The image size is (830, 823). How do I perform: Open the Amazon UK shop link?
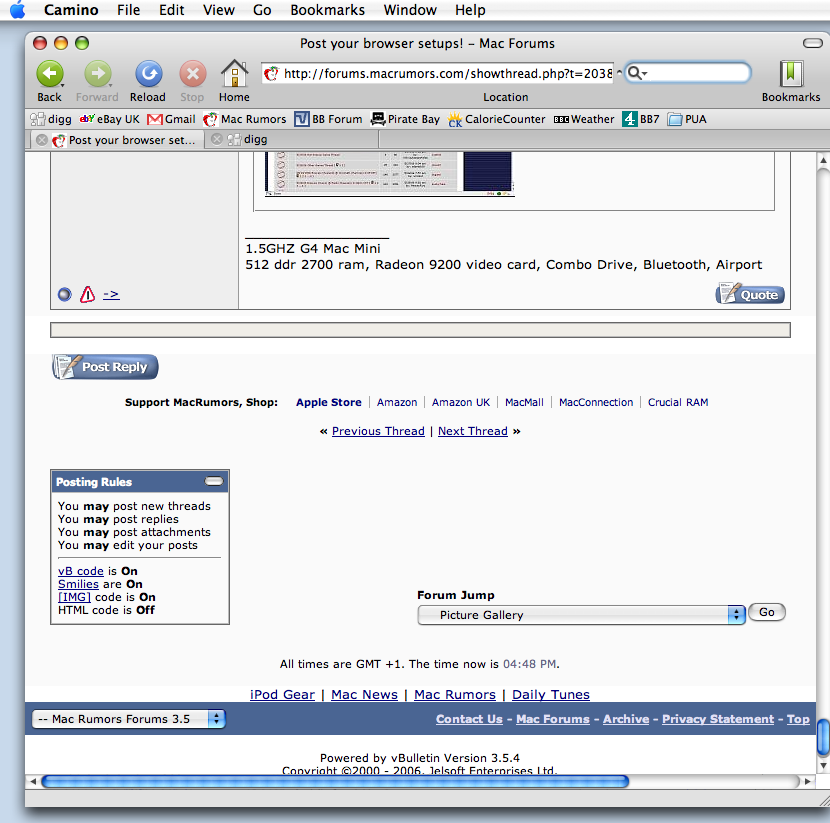[461, 402]
